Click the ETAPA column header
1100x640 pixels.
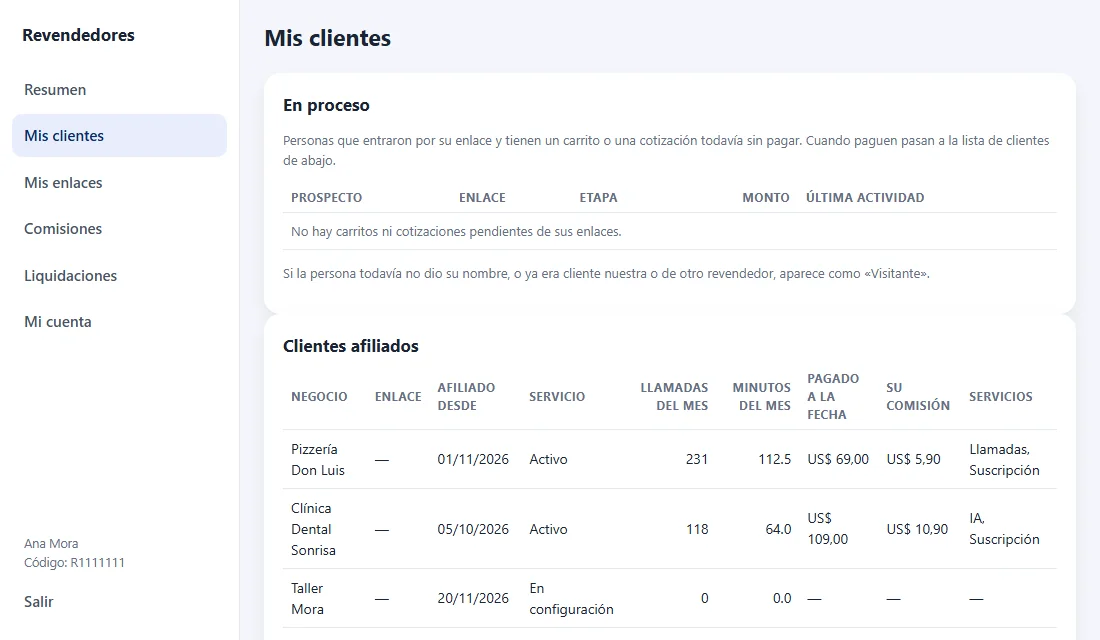pyautogui.click(x=598, y=198)
